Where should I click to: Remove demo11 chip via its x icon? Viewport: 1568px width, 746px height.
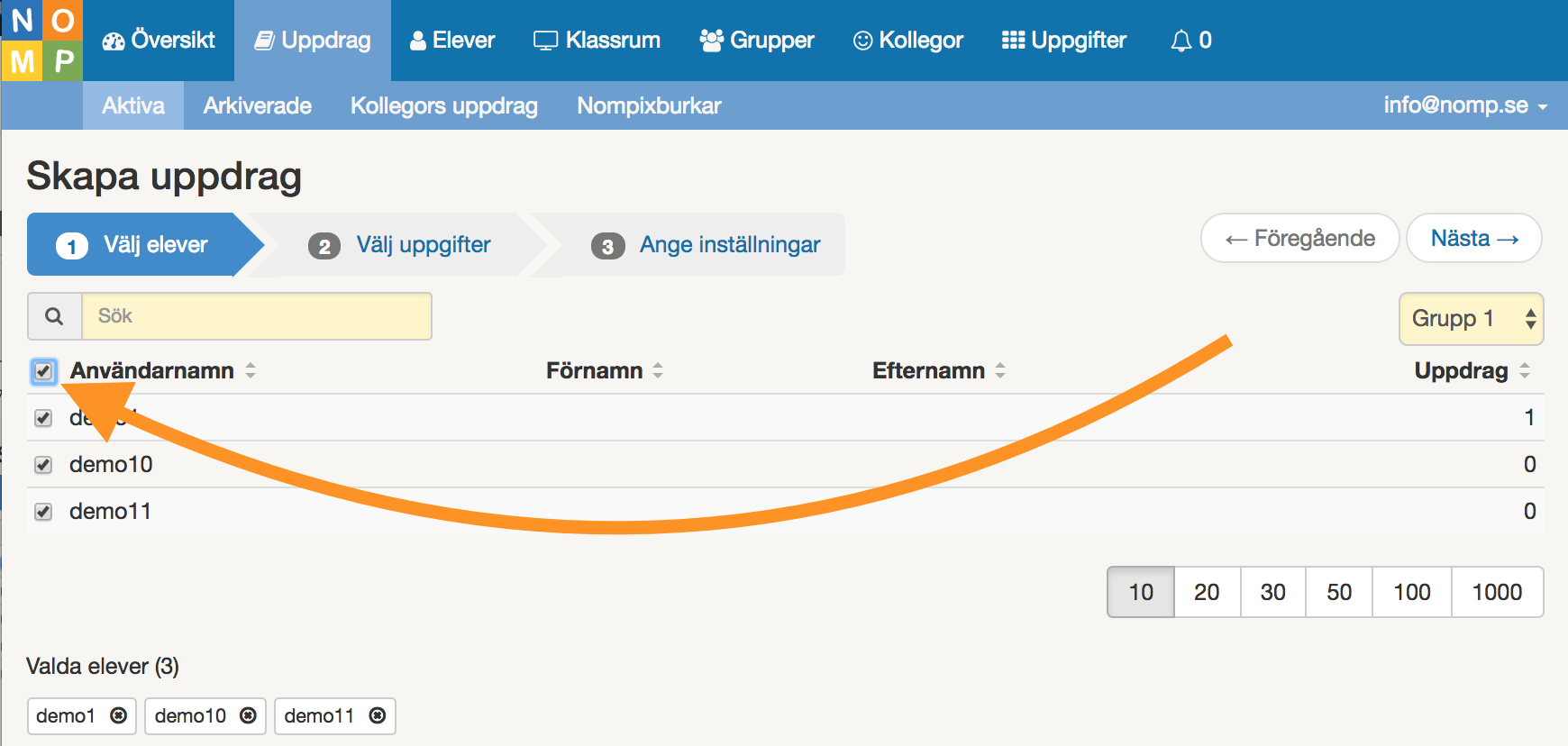(x=378, y=715)
